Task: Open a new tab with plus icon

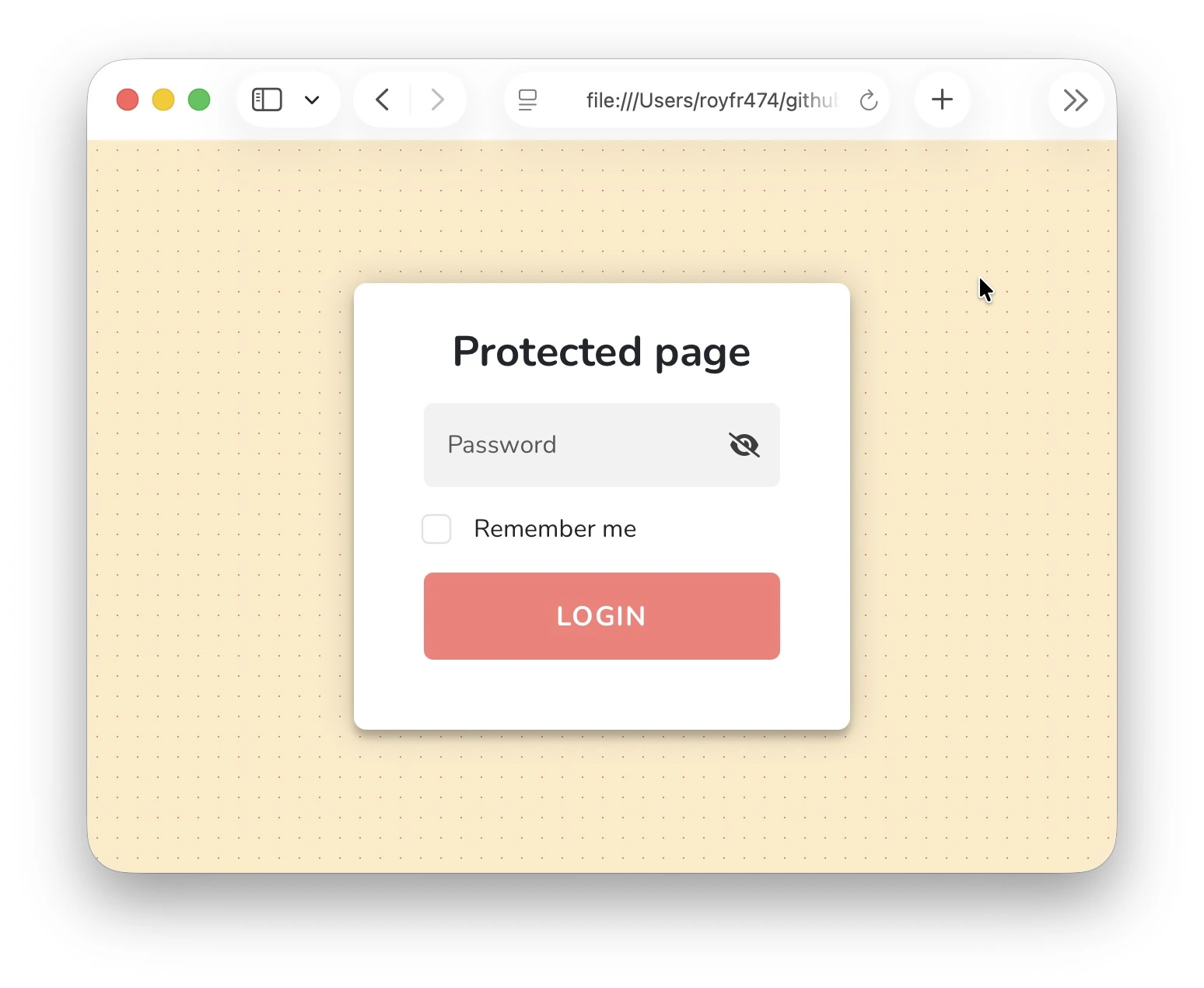Action: click(x=942, y=100)
